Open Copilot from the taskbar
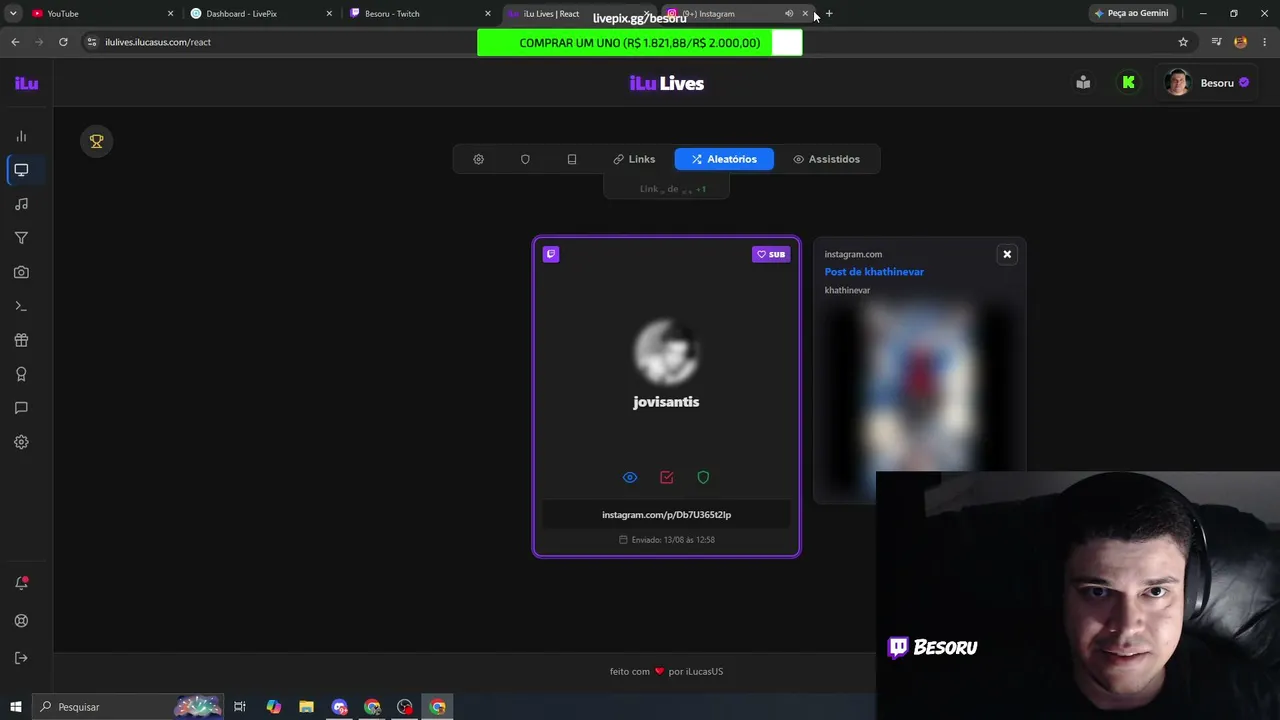Viewport: 1280px width, 720px height. [x=273, y=707]
